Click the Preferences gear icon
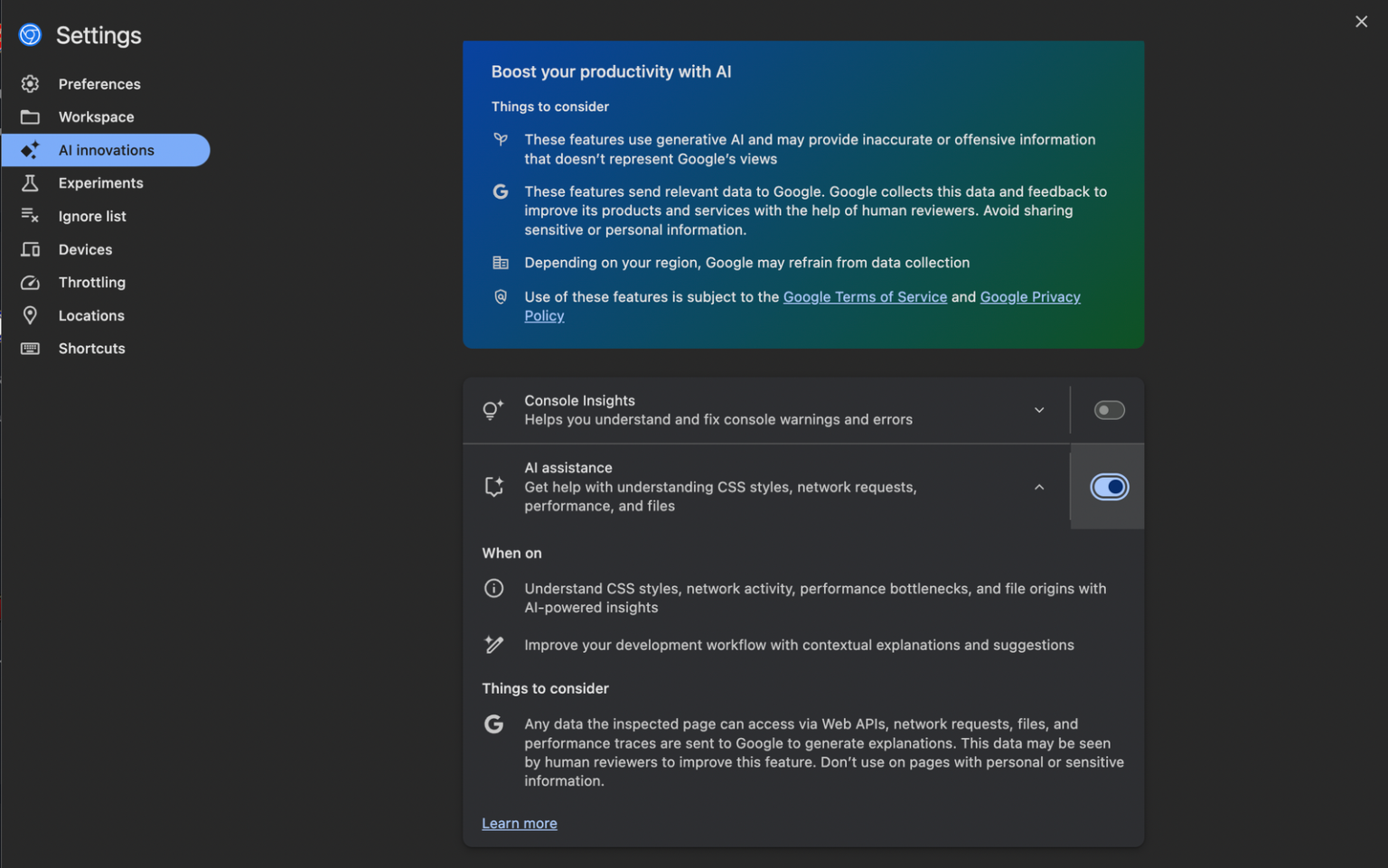Screen dimensions: 1388x868 click(30, 84)
